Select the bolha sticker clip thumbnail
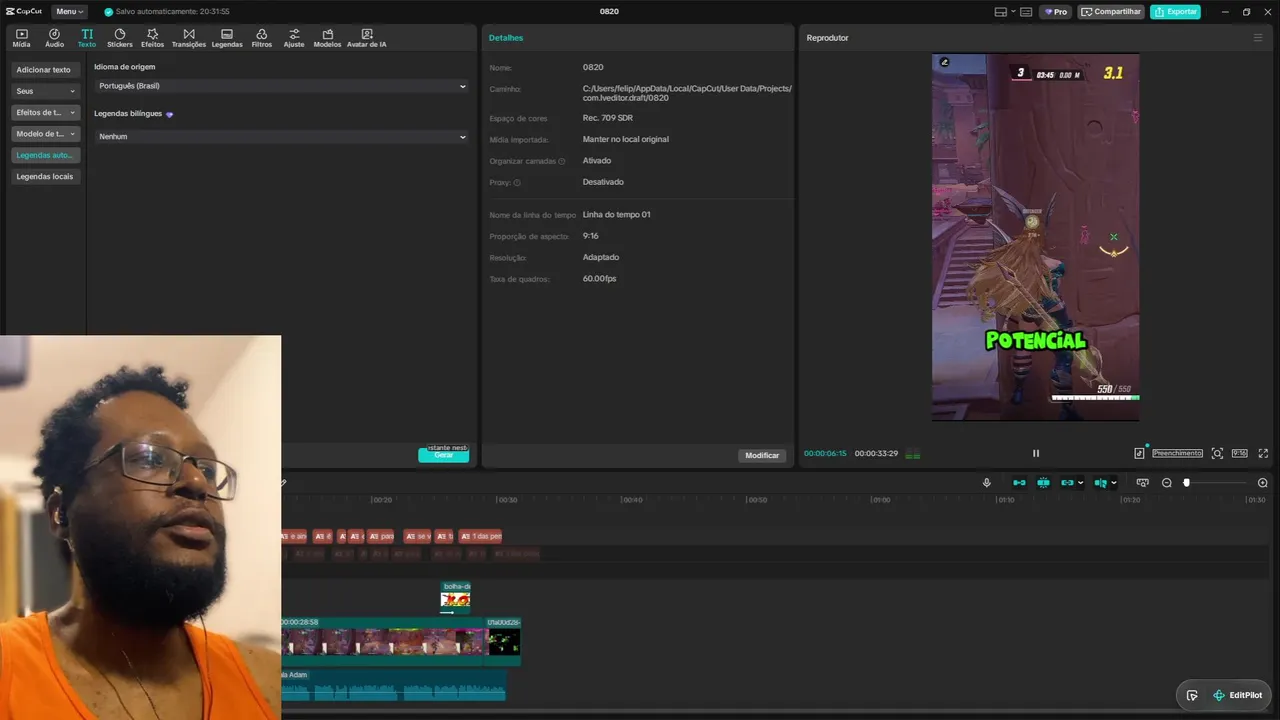The height and width of the screenshot is (720, 1280). tap(455, 600)
